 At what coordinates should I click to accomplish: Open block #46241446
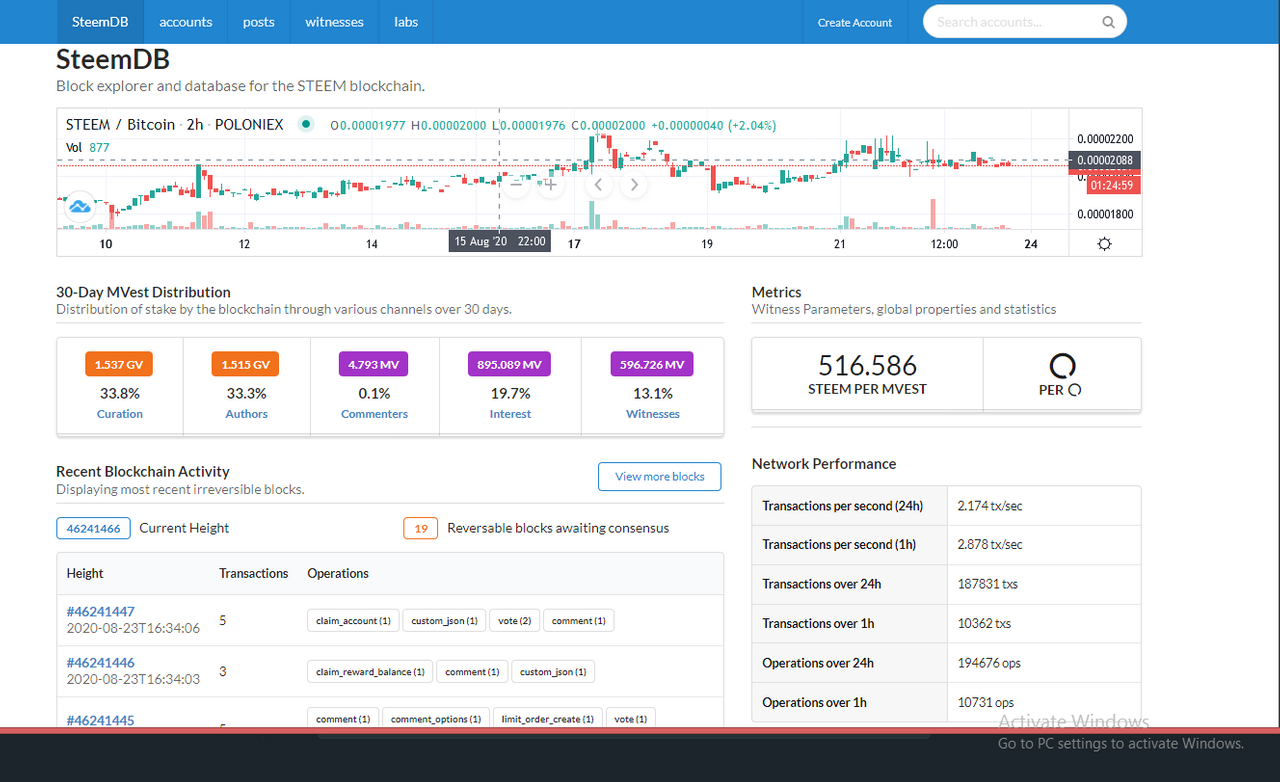click(100, 663)
